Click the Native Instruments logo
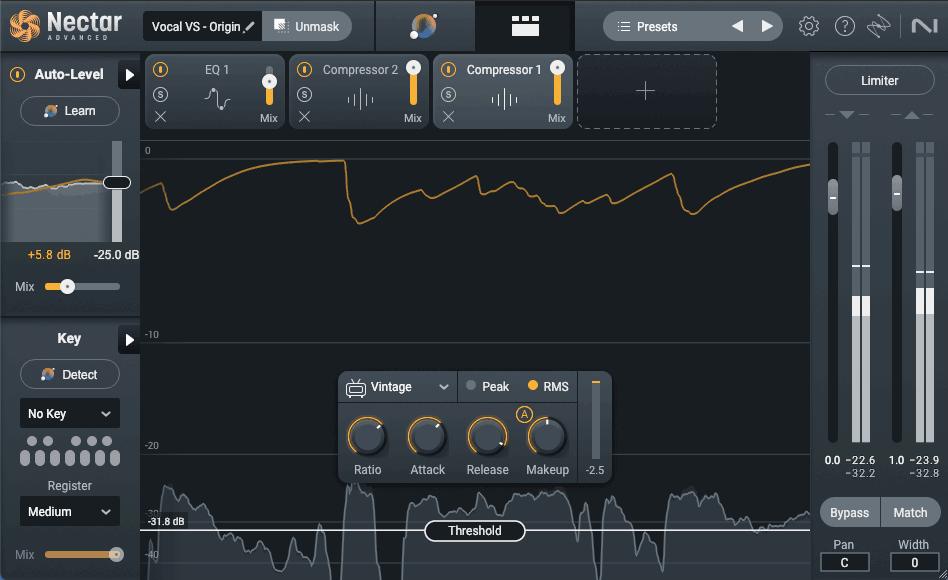948x580 pixels. tap(924, 26)
